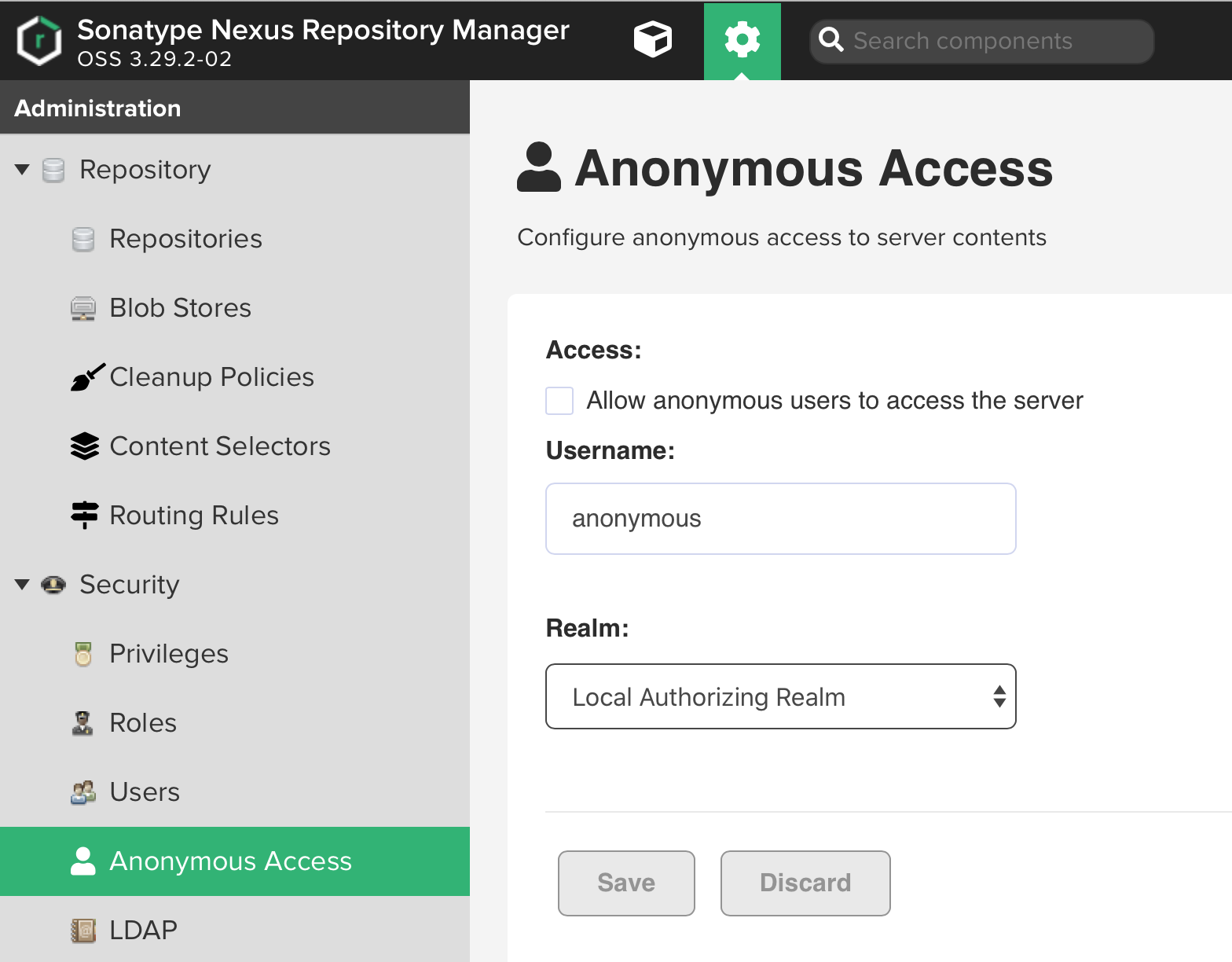Click the Content Selectors layers icon
Image resolution: width=1232 pixels, height=962 pixels.
tap(85, 446)
